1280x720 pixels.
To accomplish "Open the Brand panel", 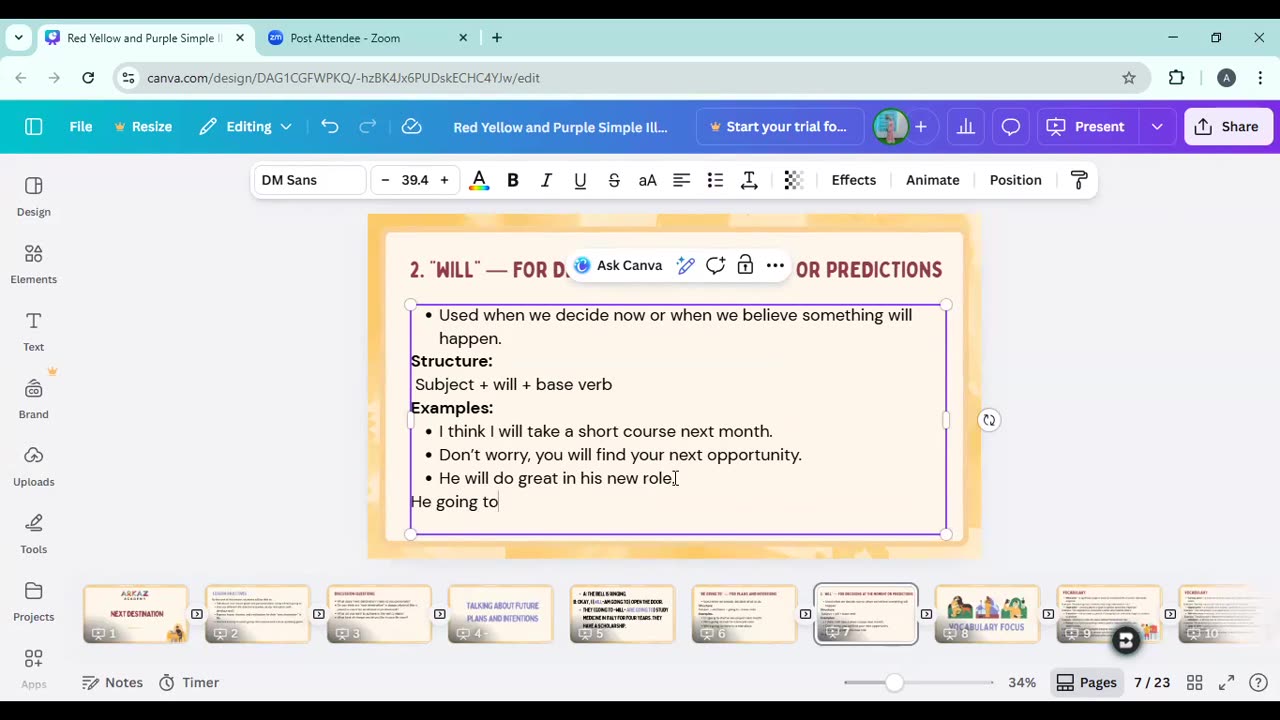I will pos(33,398).
